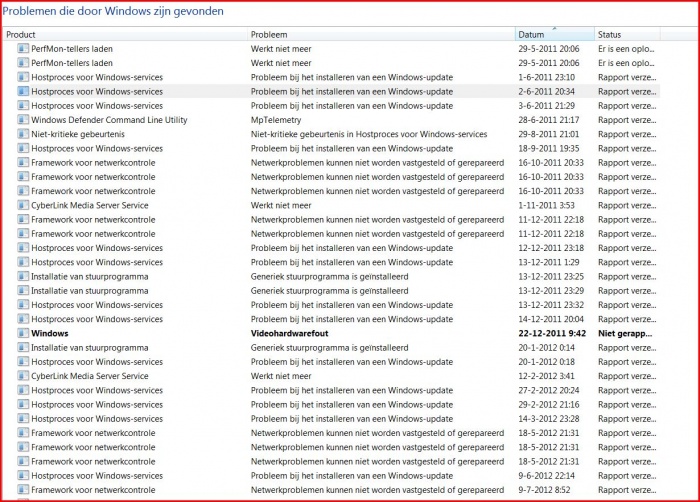Click the Installatie icon in the 13-12-2011 23:29 row

[23, 291]
